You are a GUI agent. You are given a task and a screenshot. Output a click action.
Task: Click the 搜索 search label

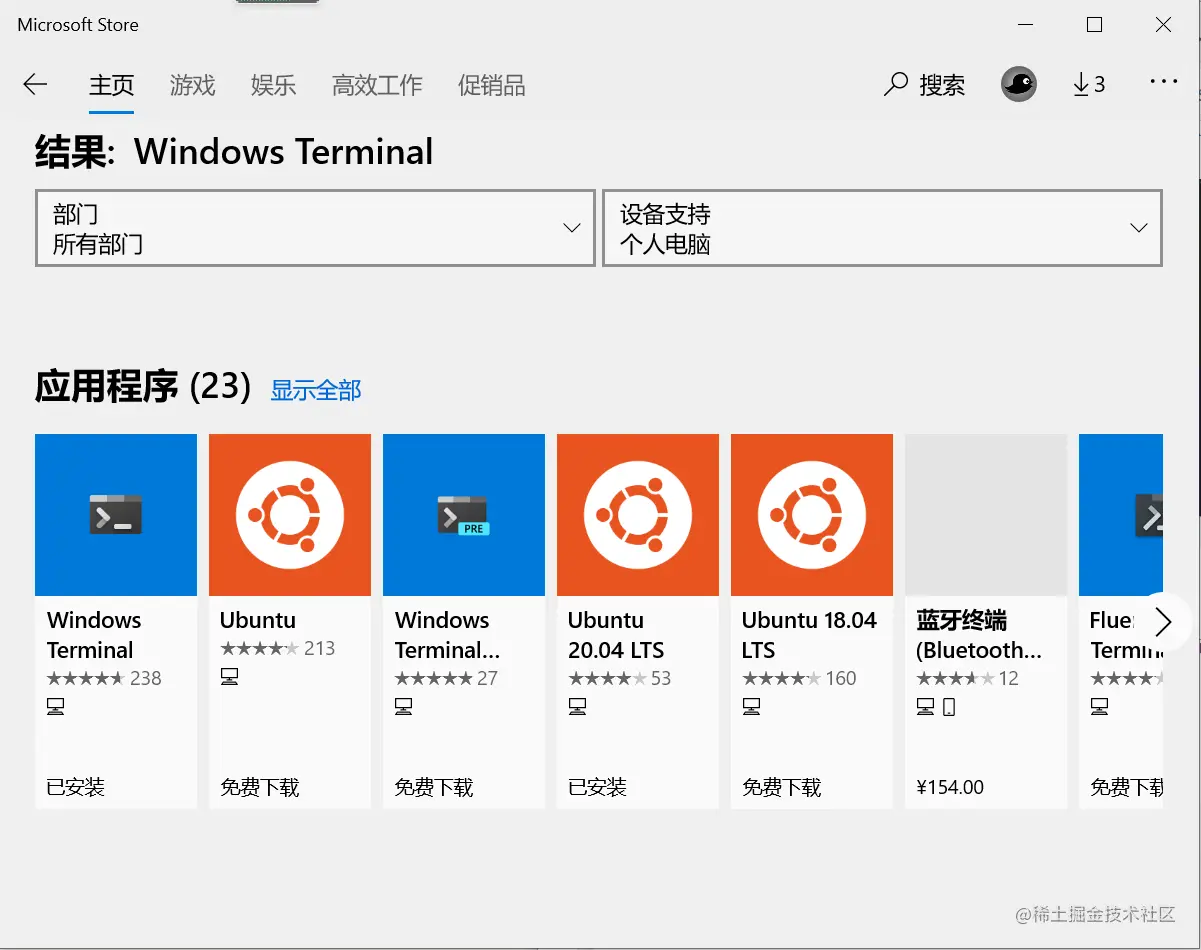click(x=942, y=86)
